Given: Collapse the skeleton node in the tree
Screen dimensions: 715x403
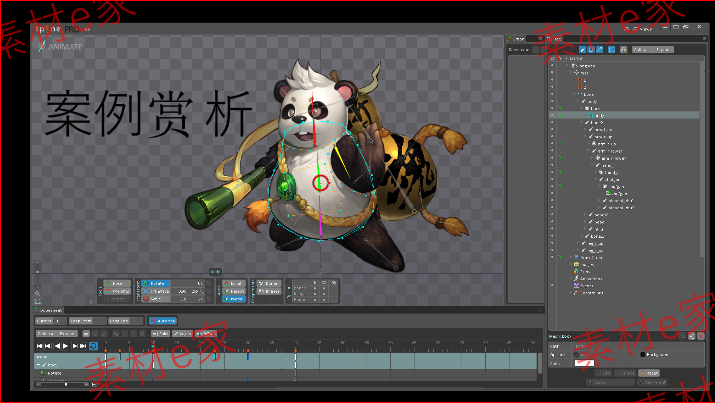Looking at the screenshot, I should click(568, 66).
